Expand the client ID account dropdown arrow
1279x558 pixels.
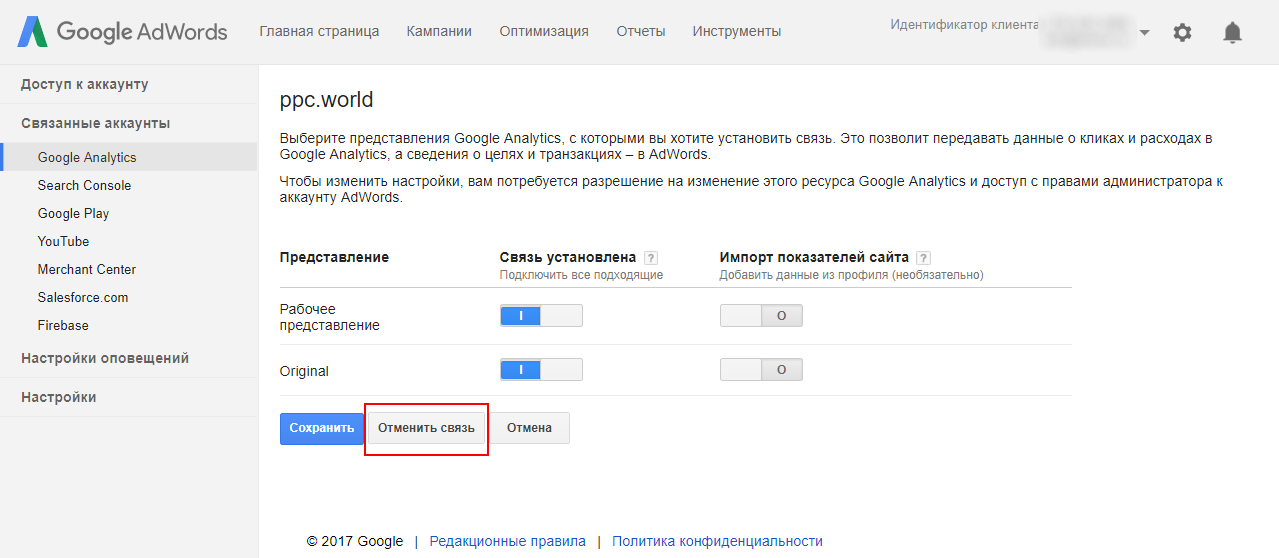pos(1144,32)
